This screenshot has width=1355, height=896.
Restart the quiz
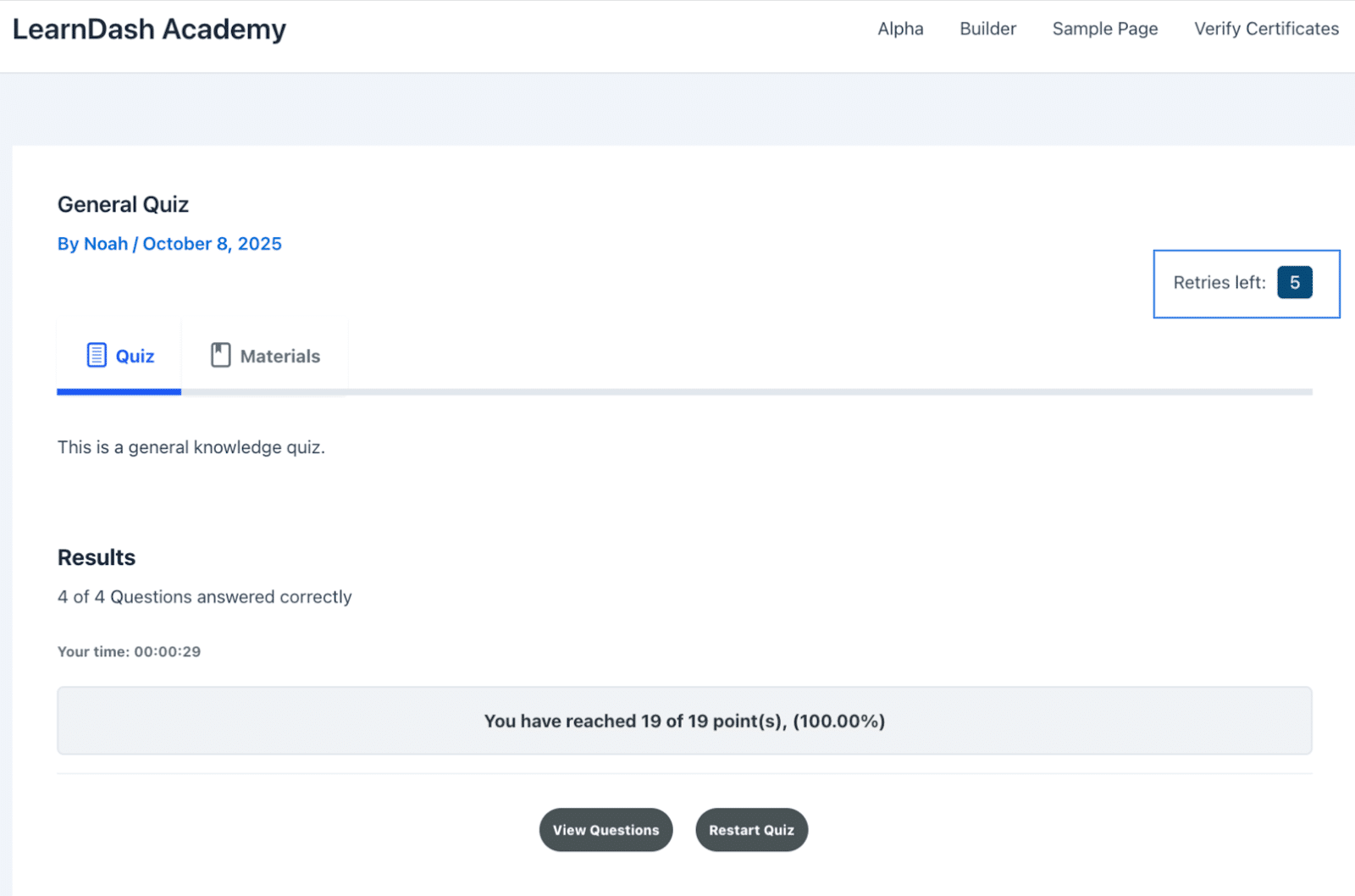point(752,830)
